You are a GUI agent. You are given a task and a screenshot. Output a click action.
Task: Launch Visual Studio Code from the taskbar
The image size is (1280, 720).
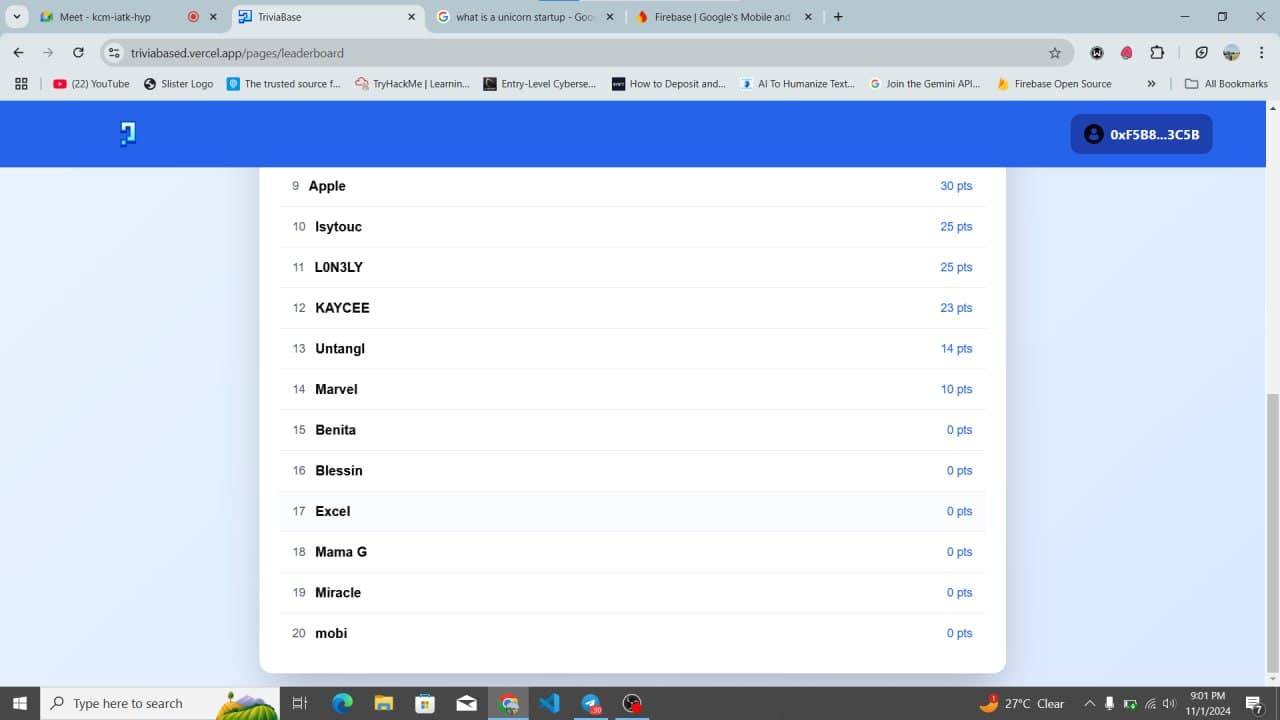(x=549, y=703)
